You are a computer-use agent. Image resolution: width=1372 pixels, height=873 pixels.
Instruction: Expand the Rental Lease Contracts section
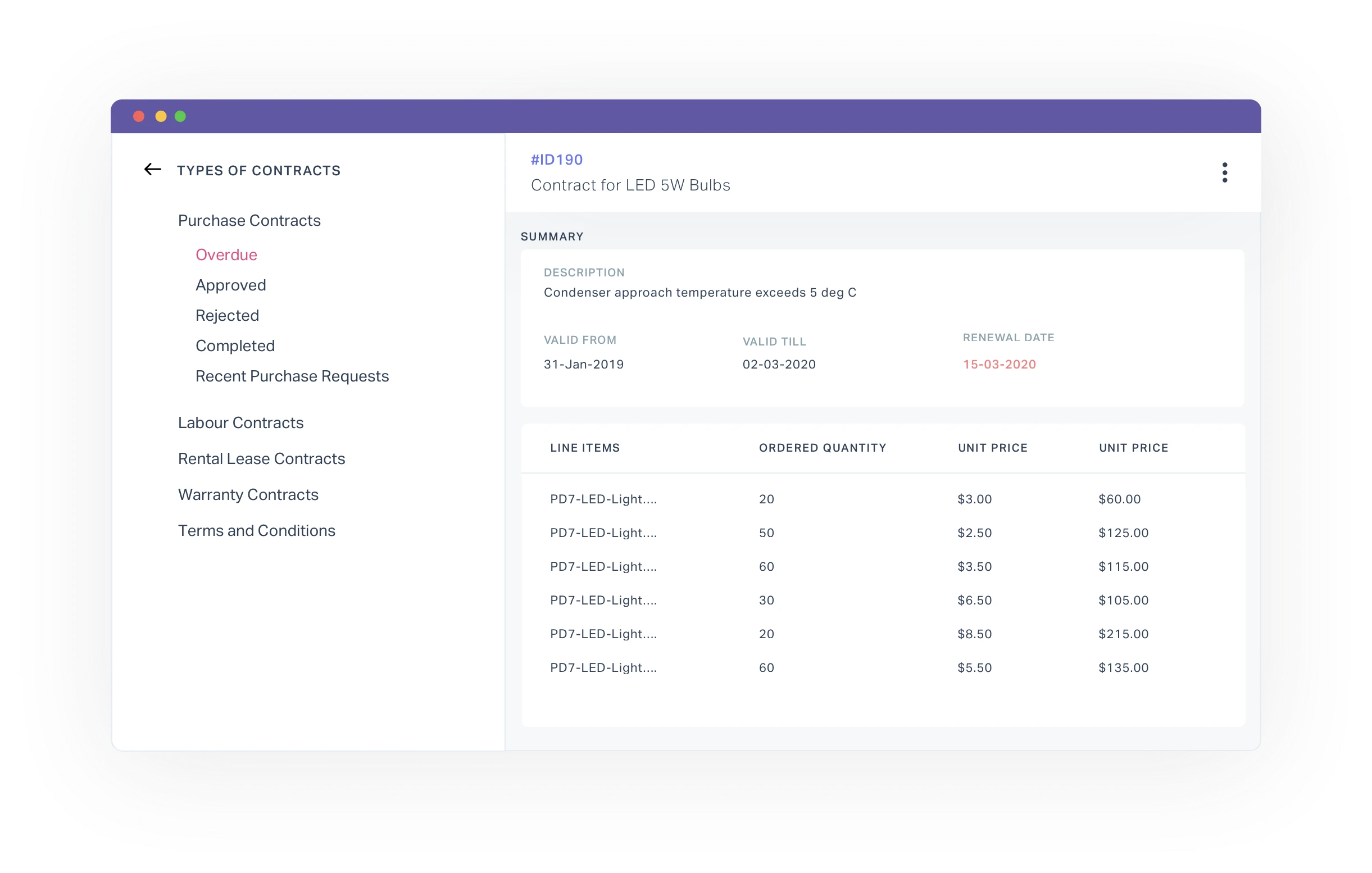pyautogui.click(x=261, y=458)
